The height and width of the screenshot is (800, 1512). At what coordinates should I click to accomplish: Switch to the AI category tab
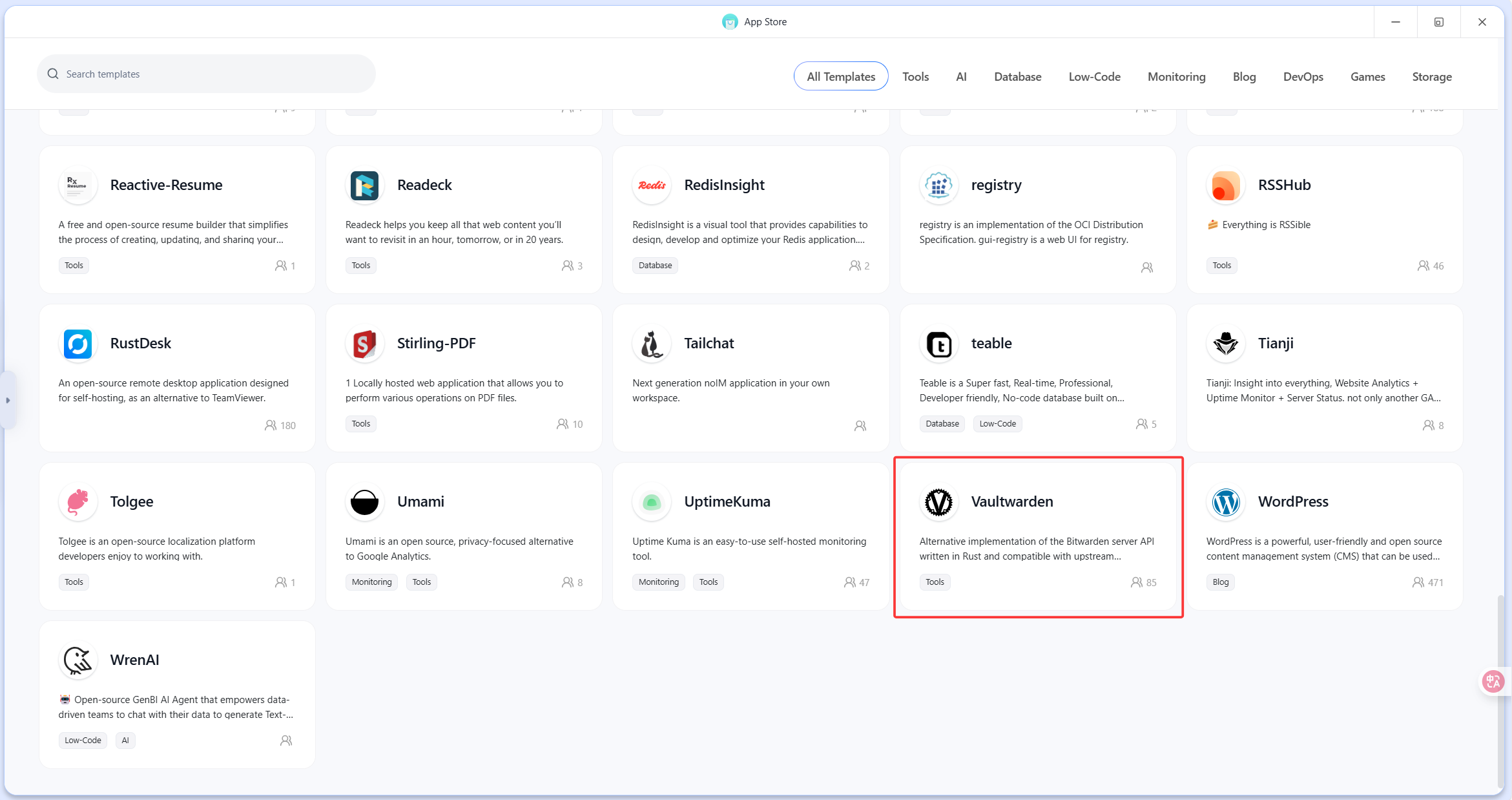(961, 76)
